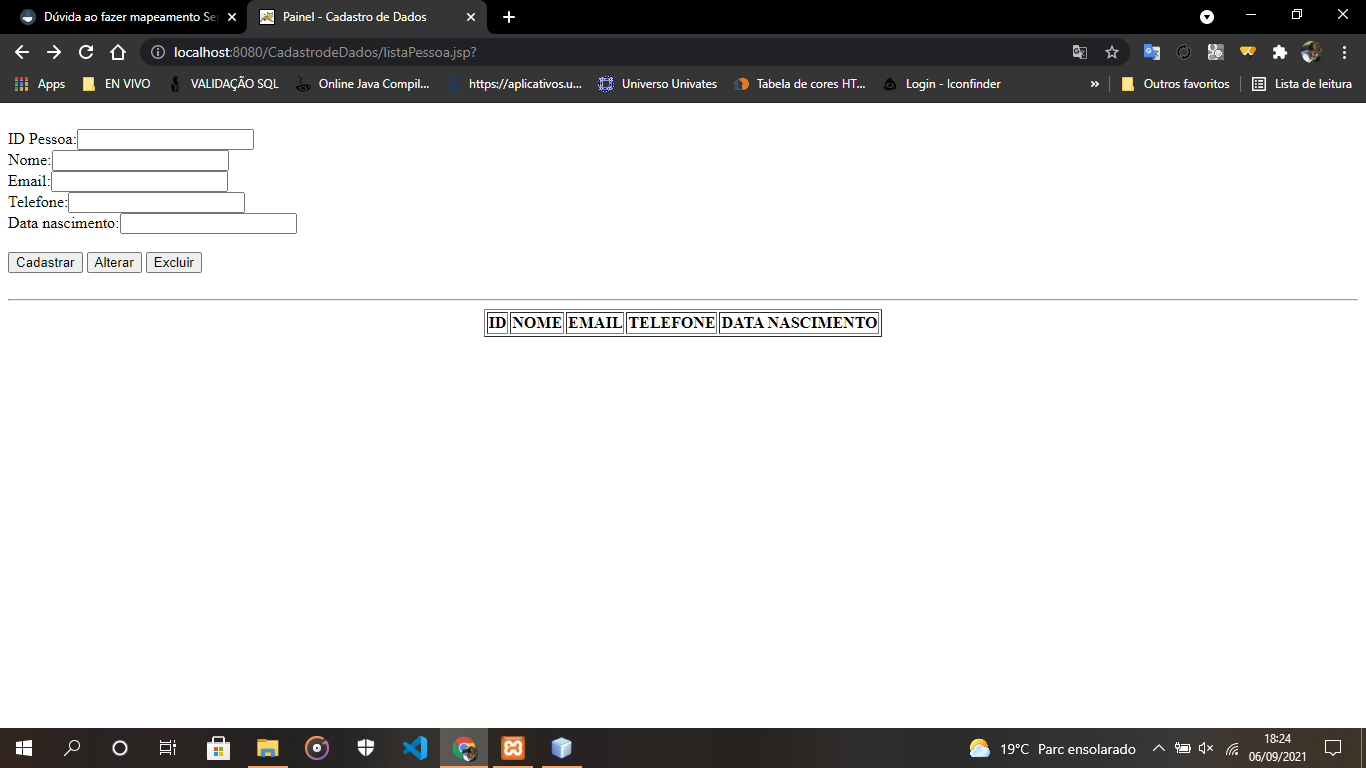Open the Apps bookmark shortcut
The width and height of the screenshot is (1366, 768).
pyautogui.click(x=40, y=84)
